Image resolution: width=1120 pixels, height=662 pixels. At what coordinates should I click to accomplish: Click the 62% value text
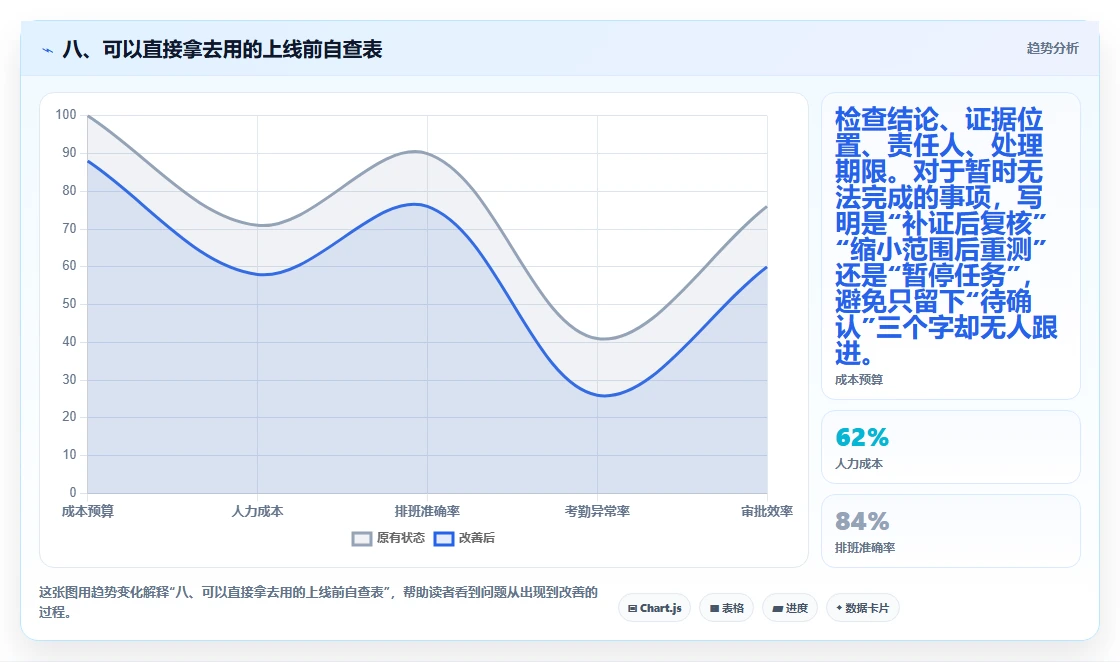pyautogui.click(x=862, y=437)
